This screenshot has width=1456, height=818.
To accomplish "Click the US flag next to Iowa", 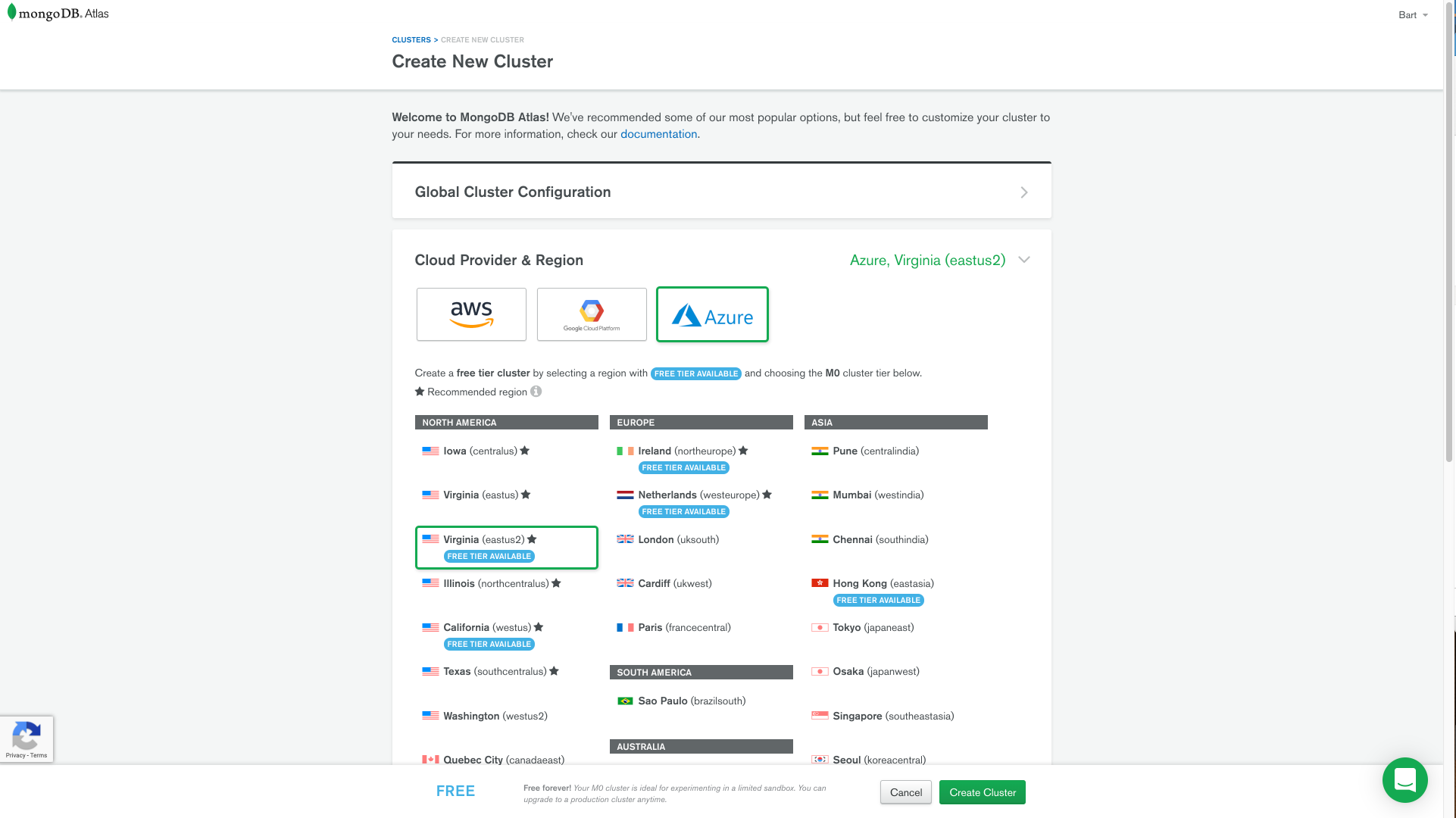I will tap(430, 451).
